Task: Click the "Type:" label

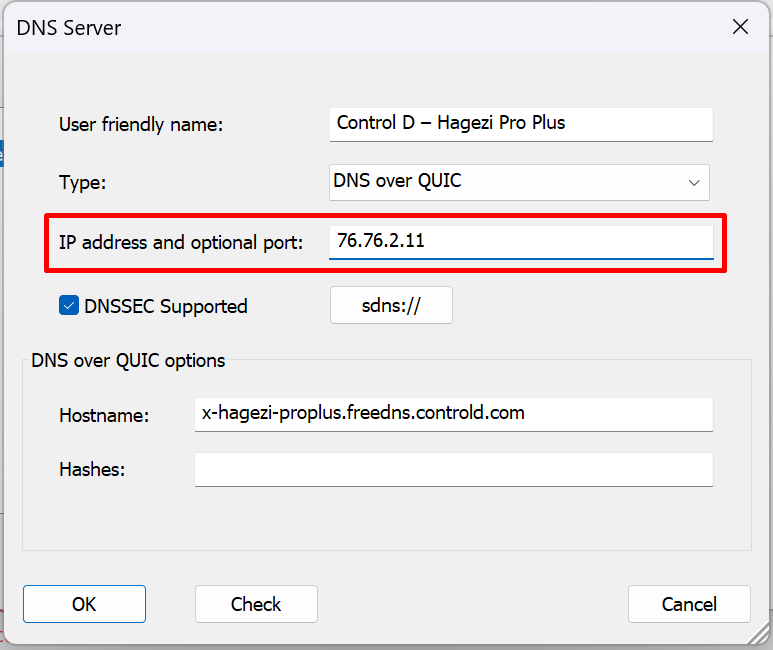Action: 82,182
